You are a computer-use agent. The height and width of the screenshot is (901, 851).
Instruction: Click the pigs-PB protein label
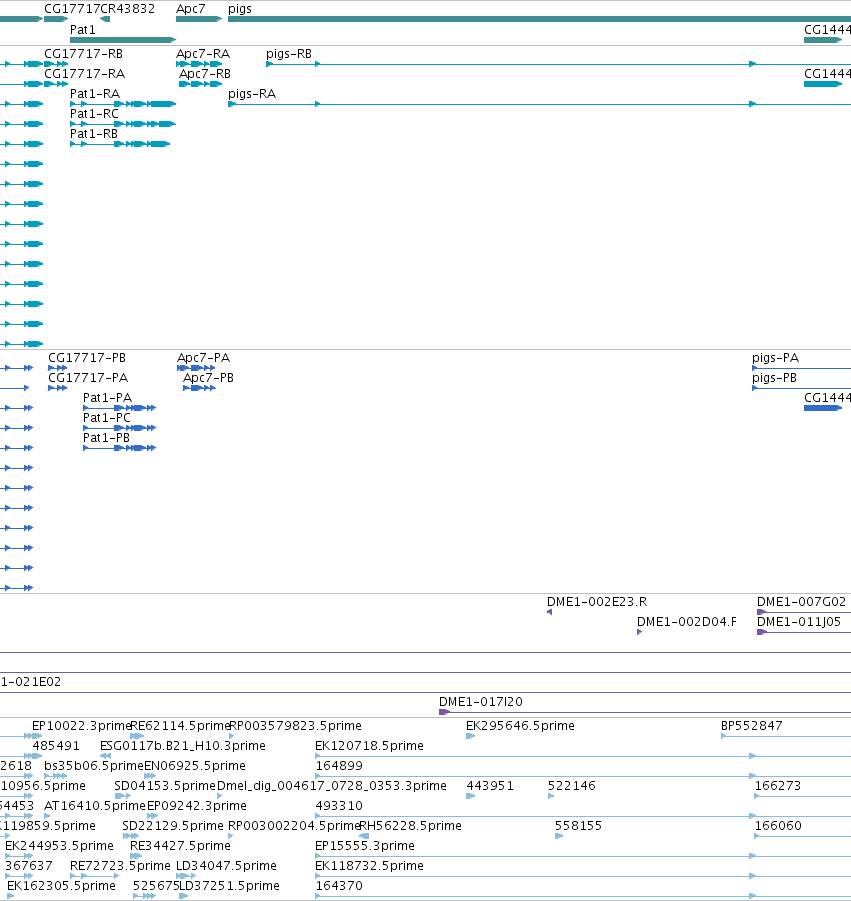(774, 378)
